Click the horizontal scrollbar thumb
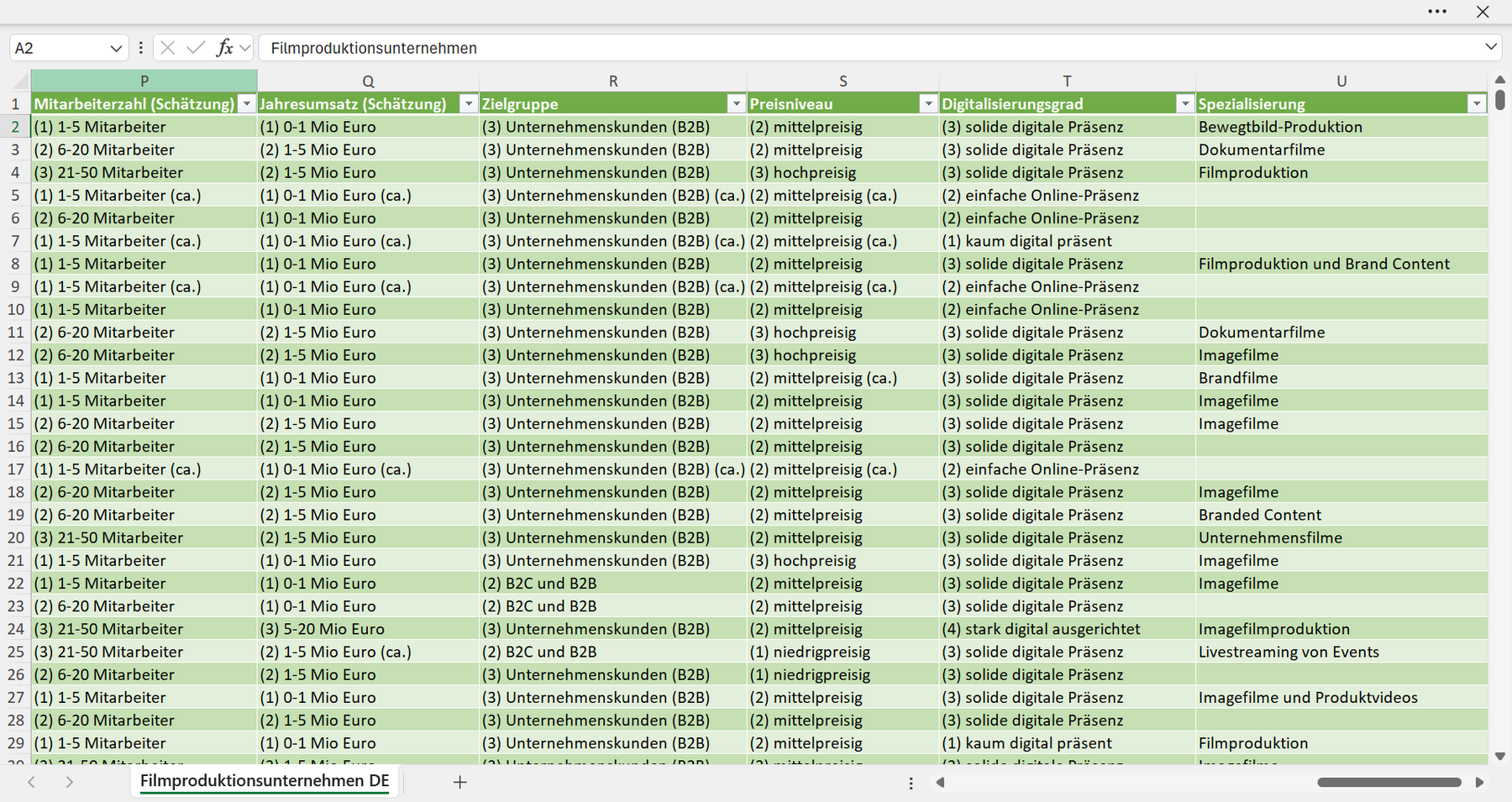 [1389, 783]
